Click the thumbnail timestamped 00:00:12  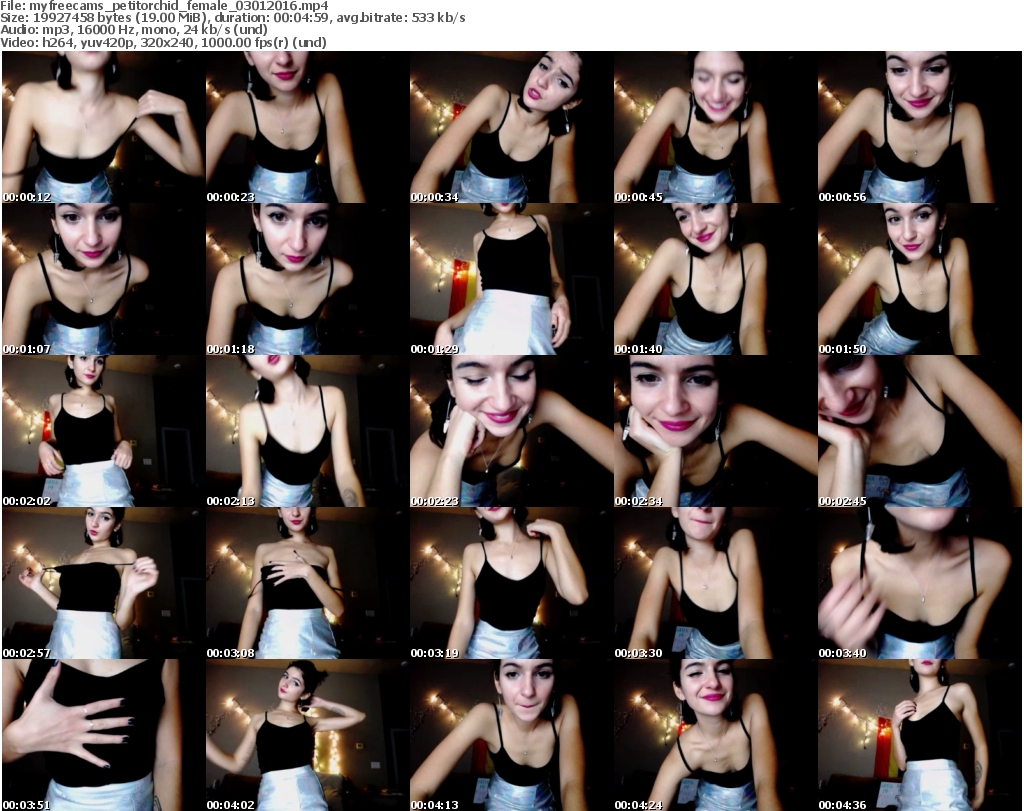click(104, 127)
